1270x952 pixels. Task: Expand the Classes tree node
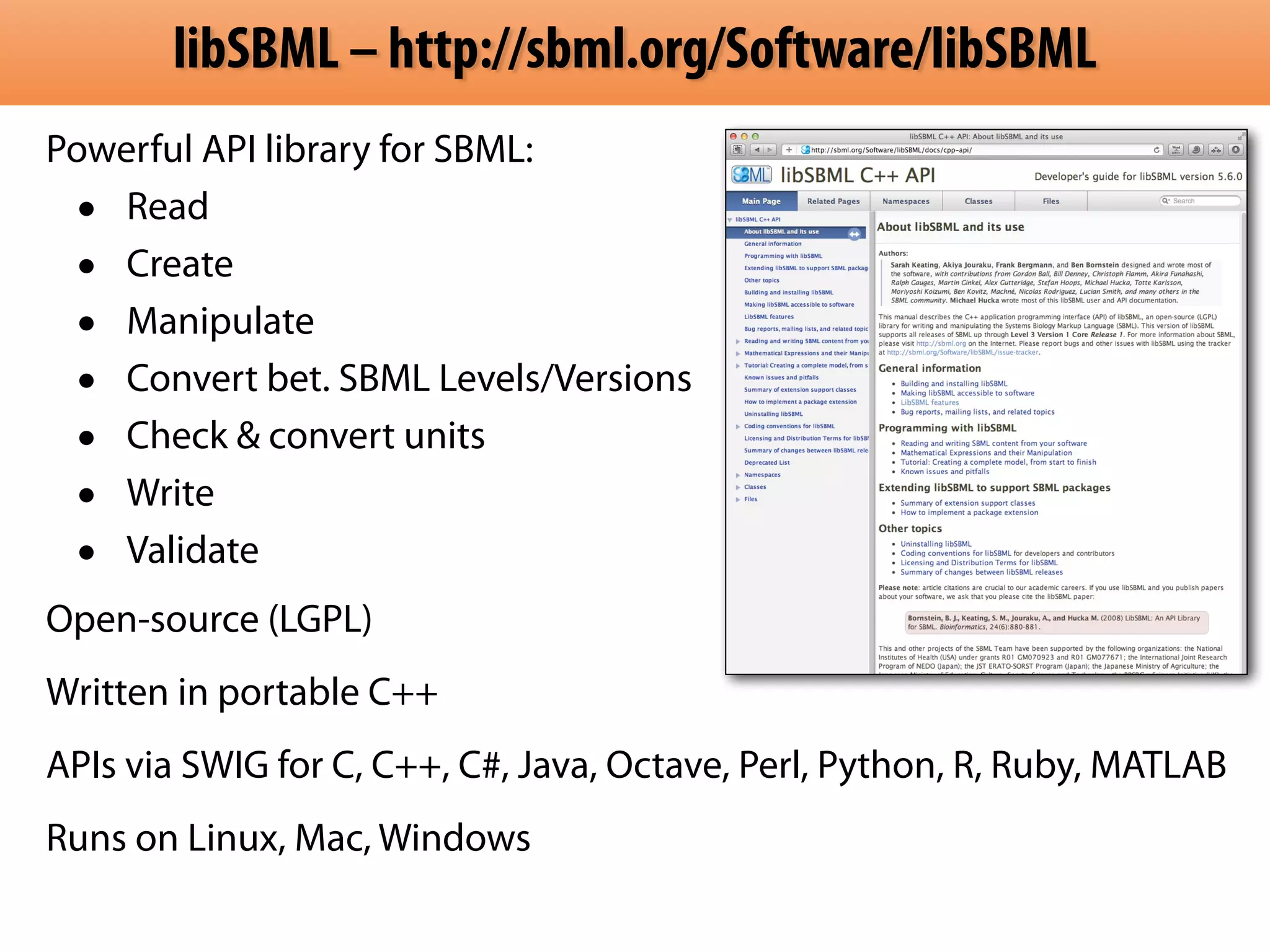pos(738,487)
